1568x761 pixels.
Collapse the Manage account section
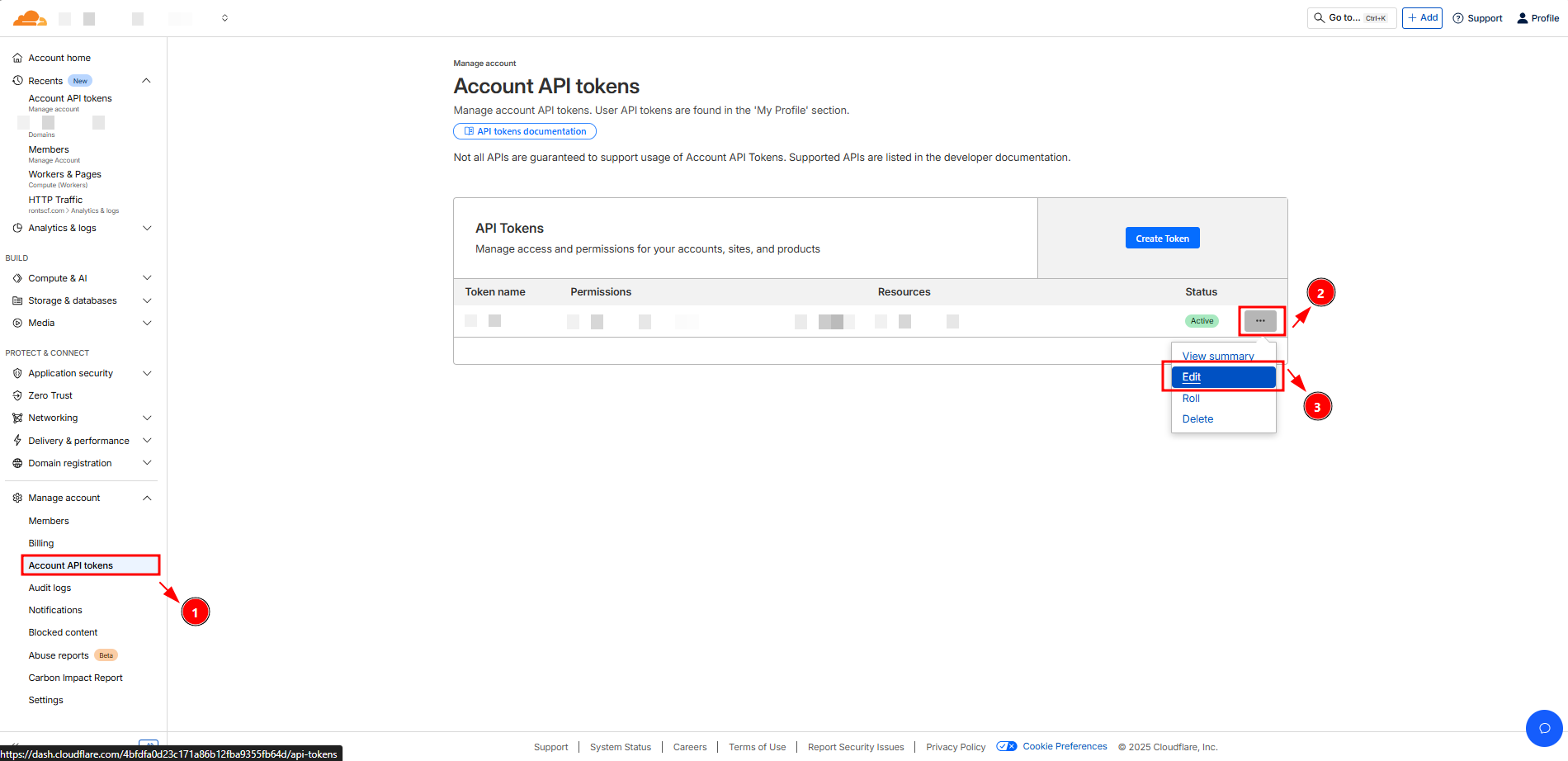click(x=147, y=498)
